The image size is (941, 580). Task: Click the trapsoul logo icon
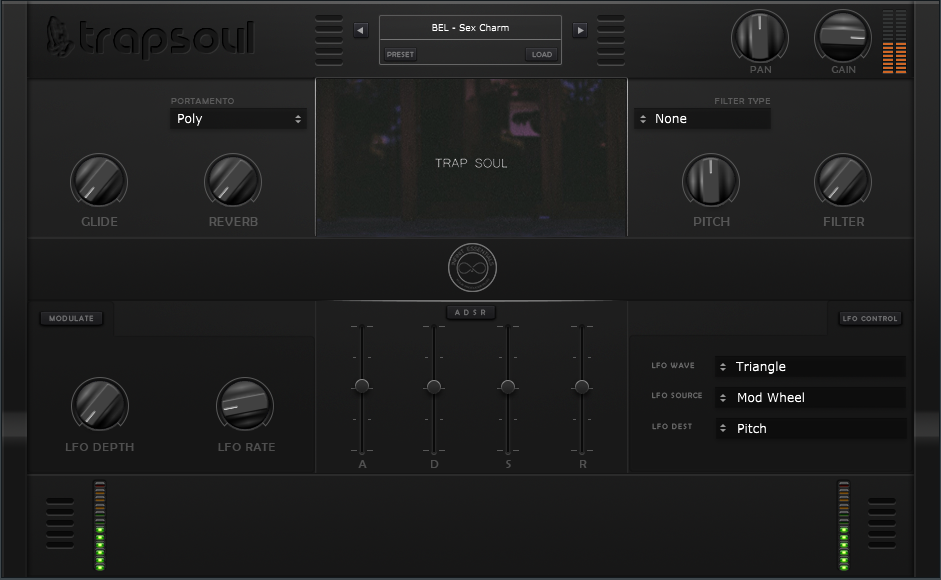point(60,35)
